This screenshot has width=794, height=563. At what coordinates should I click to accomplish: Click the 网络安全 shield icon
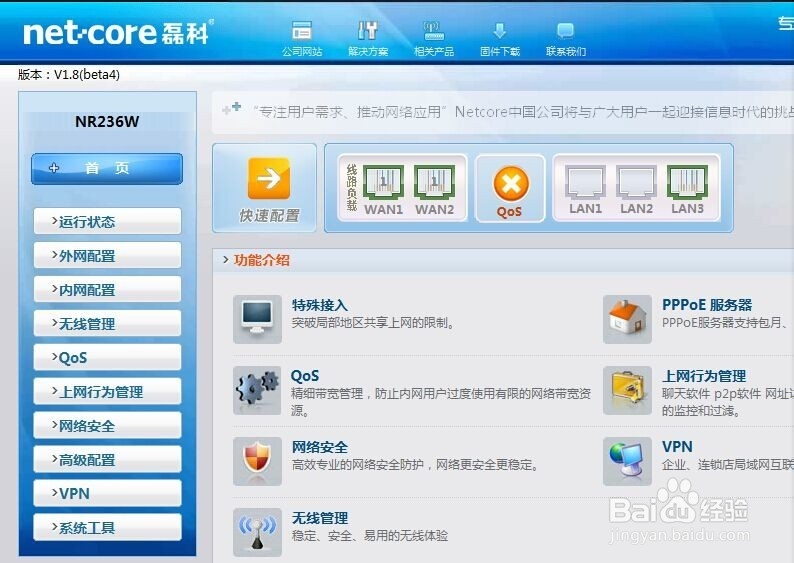(x=257, y=461)
